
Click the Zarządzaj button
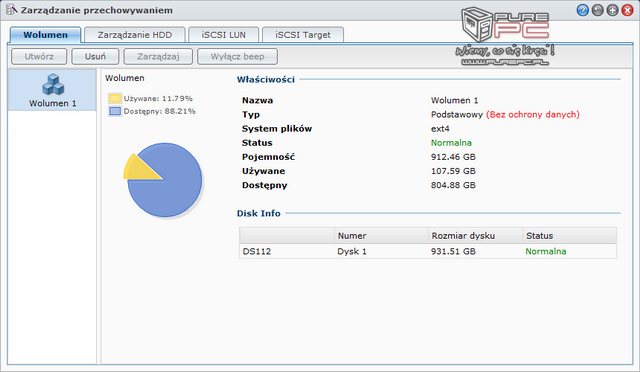click(x=158, y=56)
